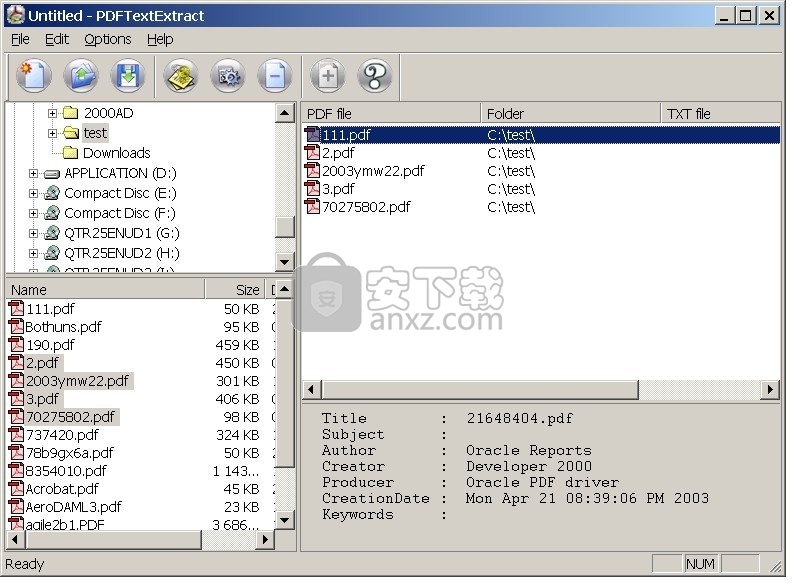
Task: Click the 2000AD folder icon
Action: point(70,113)
